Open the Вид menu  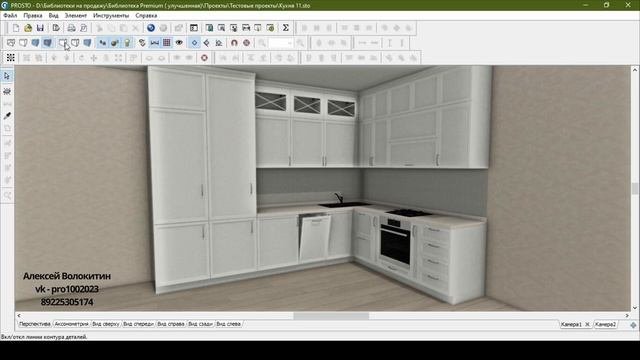[53, 16]
